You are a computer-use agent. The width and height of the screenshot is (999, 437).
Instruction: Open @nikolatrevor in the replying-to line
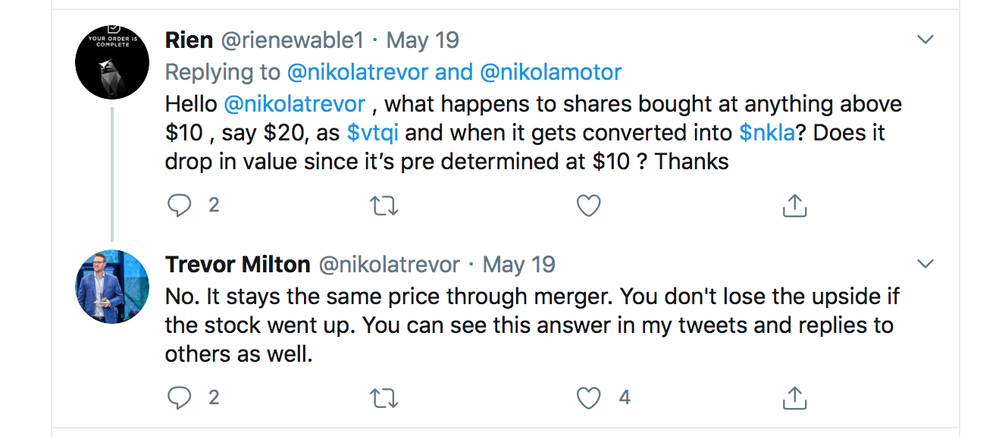tap(359, 72)
